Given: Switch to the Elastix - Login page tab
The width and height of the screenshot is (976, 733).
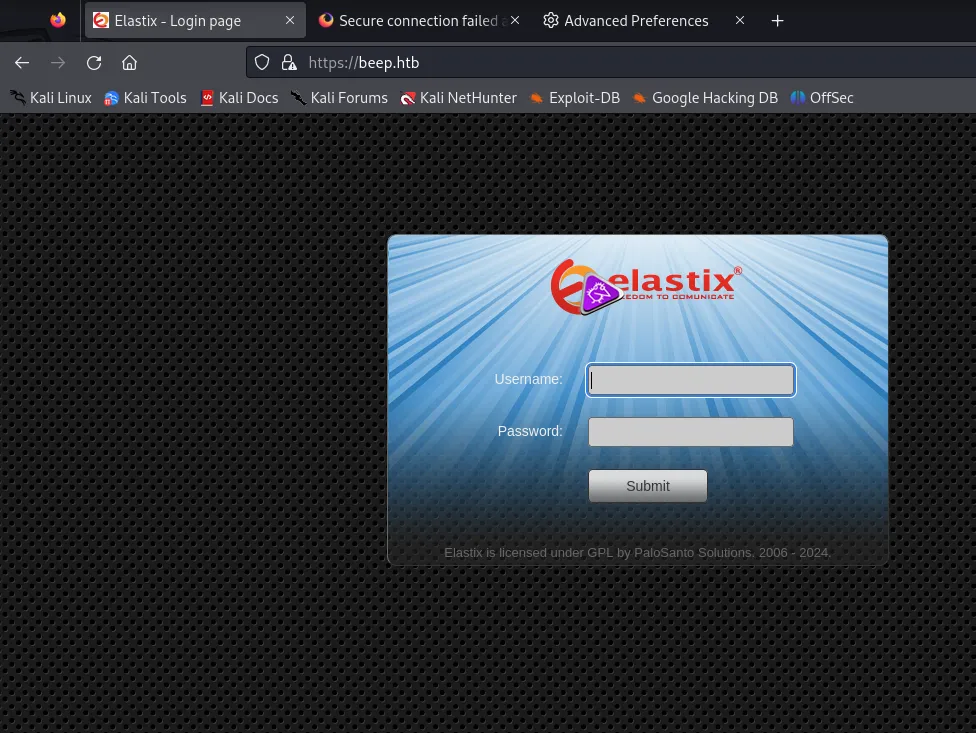Looking at the screenshot, I should [x=195, y=21].
